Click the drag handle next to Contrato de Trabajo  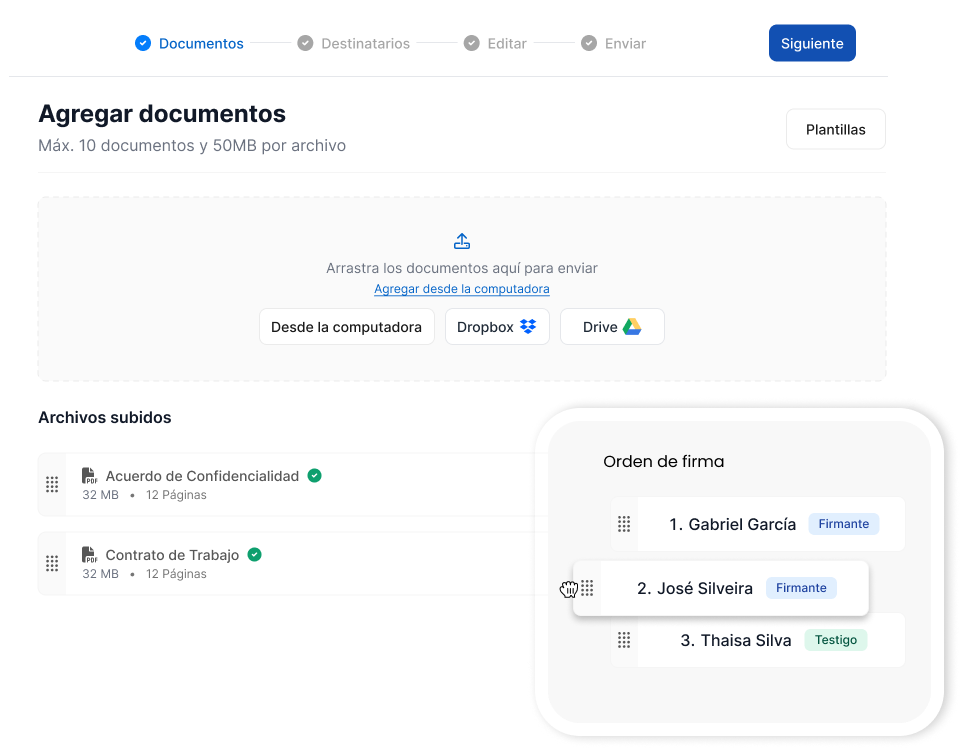(52, 563)
